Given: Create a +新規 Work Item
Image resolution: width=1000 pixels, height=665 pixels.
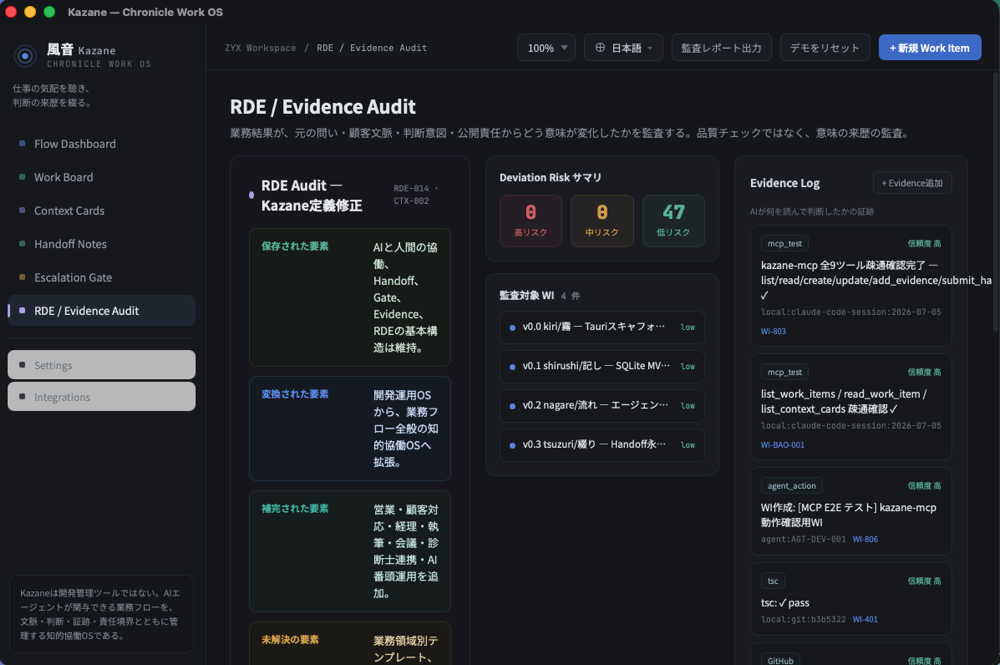Looking at the screenshot, I should click(x=930, y=48).
